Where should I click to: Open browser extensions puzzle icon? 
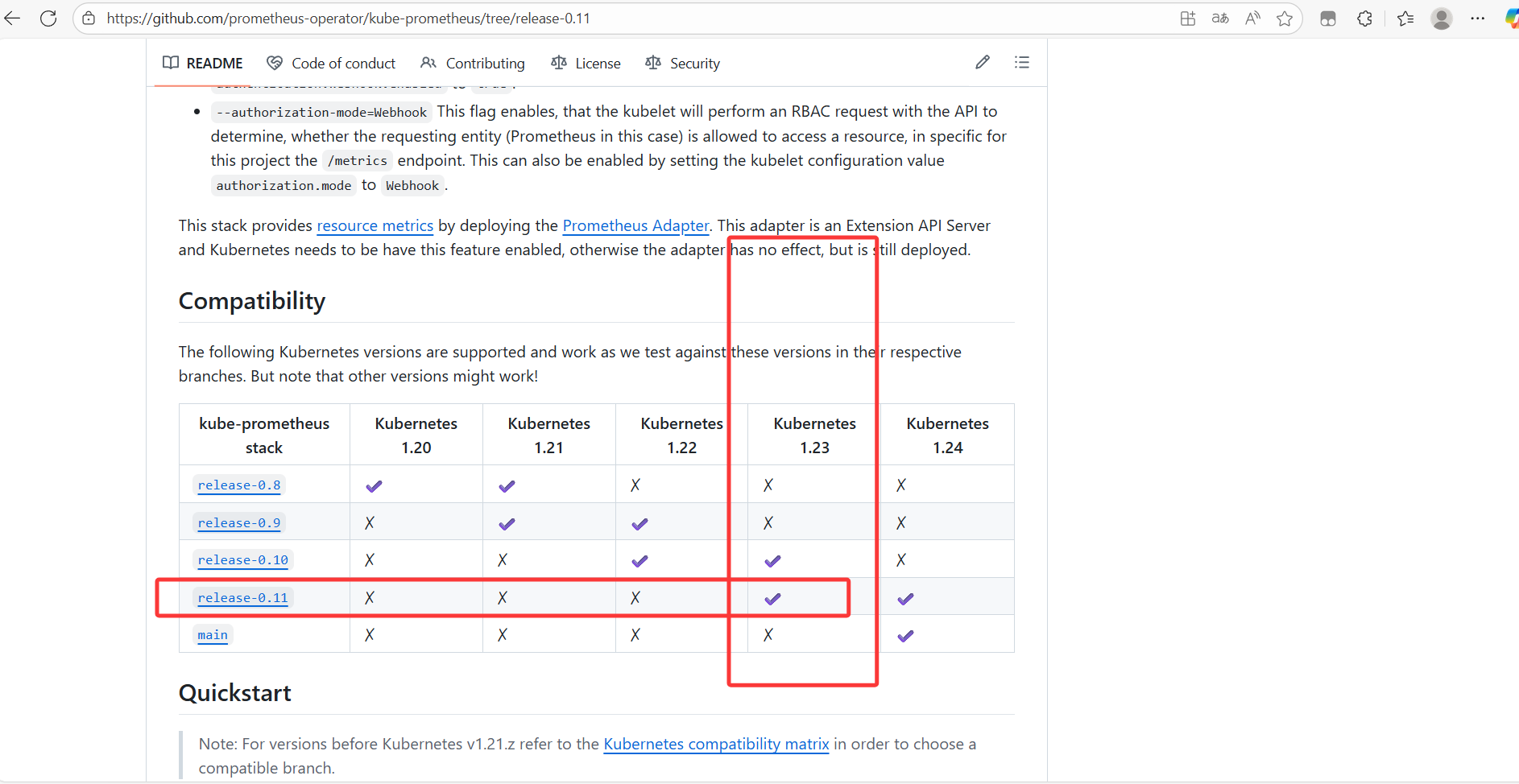1364,19
